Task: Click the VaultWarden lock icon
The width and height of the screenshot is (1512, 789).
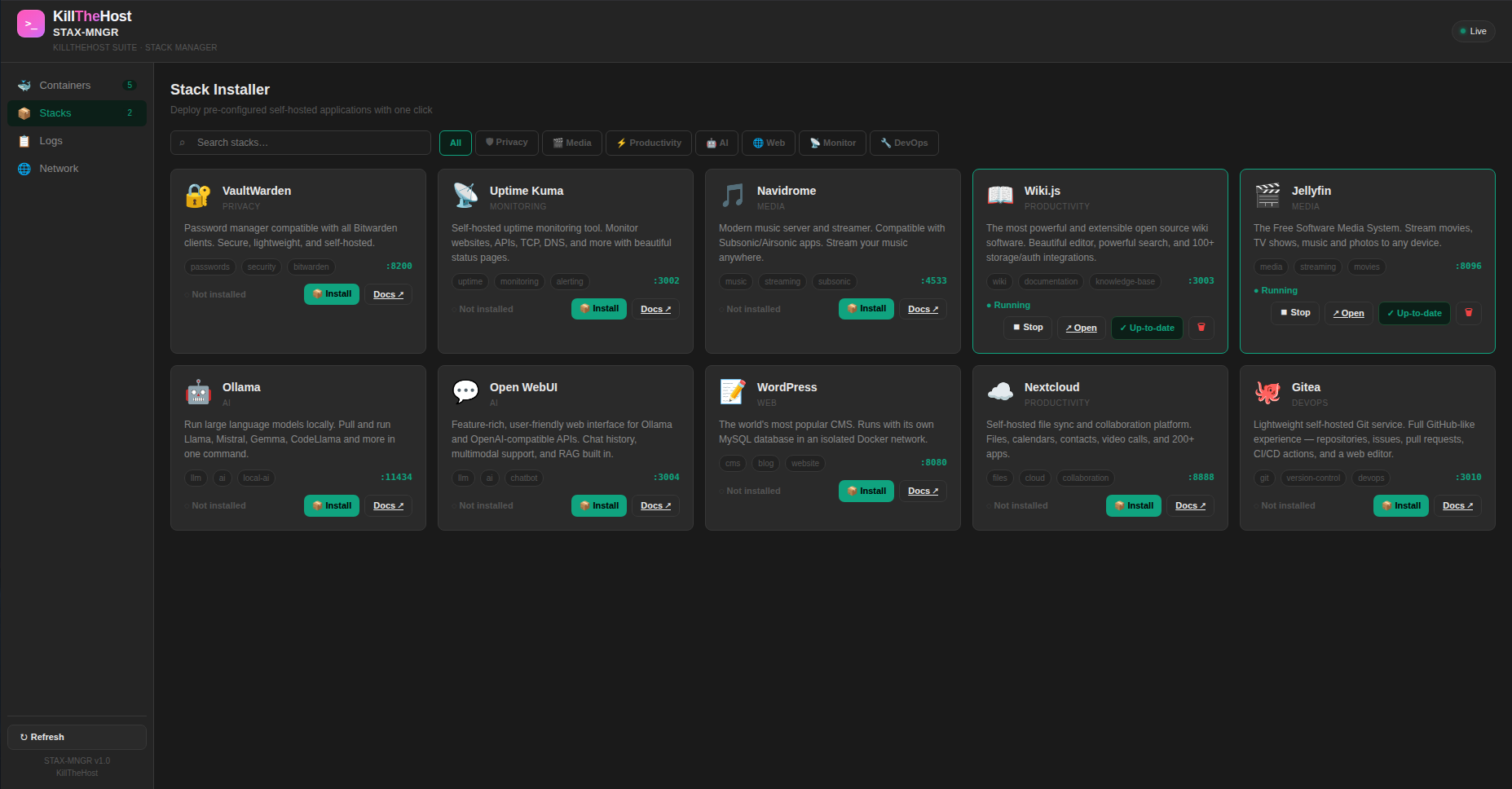Action: [198, 196]
